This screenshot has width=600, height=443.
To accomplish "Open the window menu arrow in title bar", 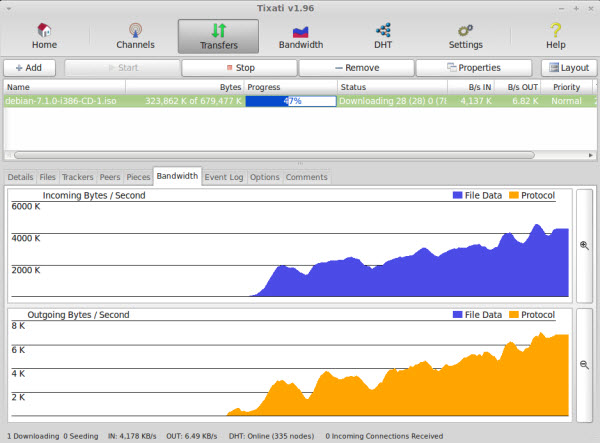I will click(8, 8).
